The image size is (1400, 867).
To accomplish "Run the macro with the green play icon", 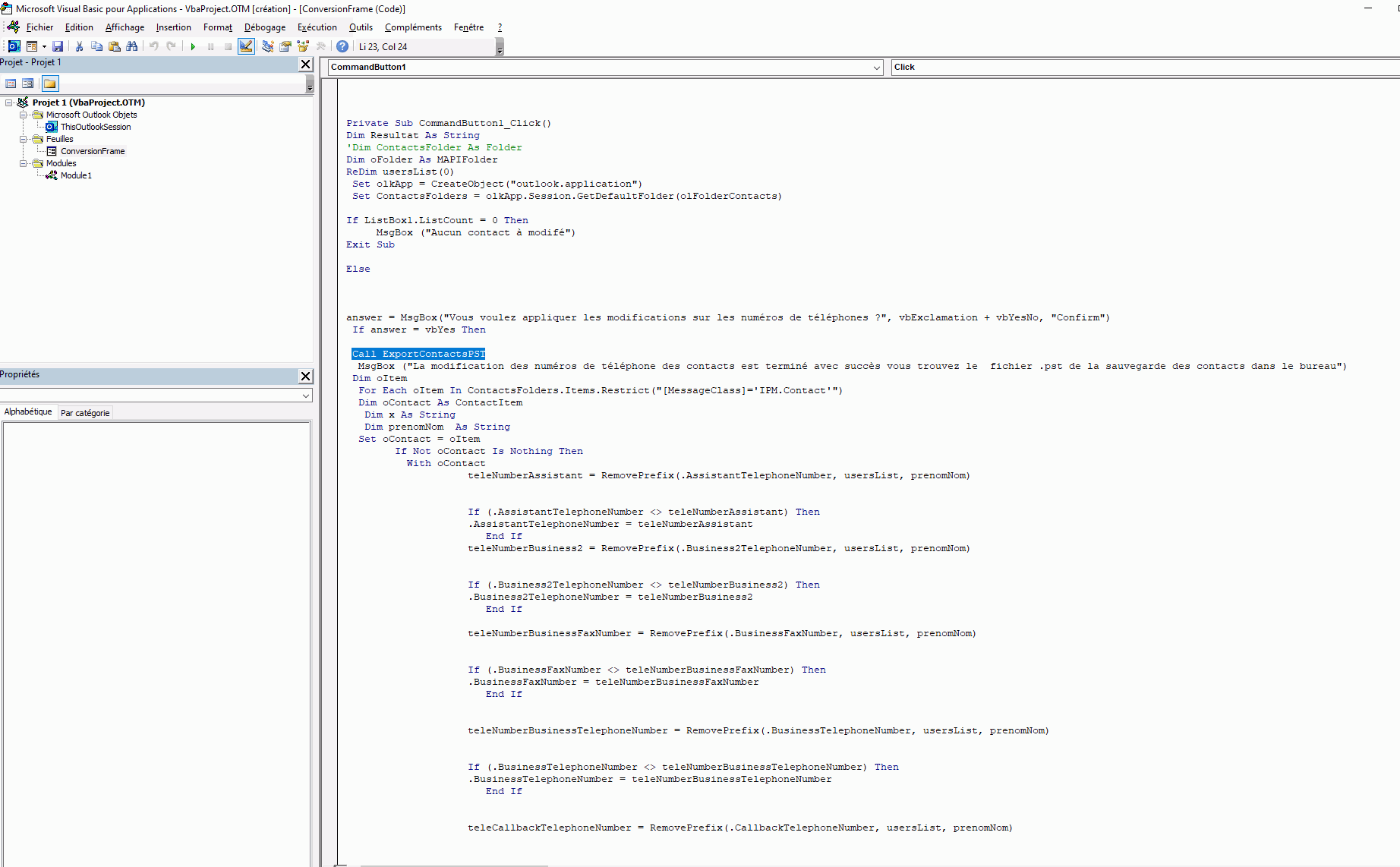I will [193, 46].
